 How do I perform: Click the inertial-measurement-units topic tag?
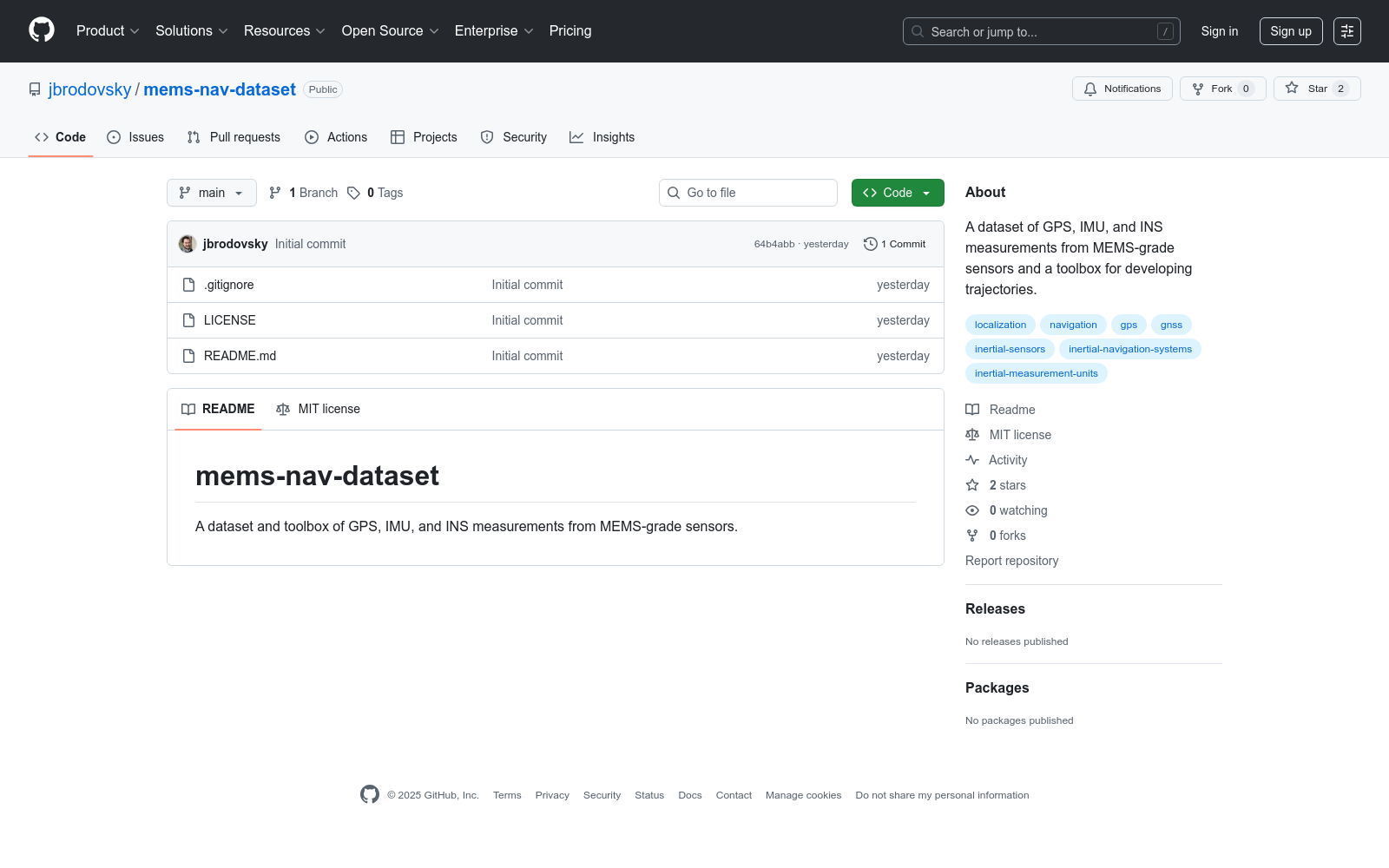coord(1036,373)
